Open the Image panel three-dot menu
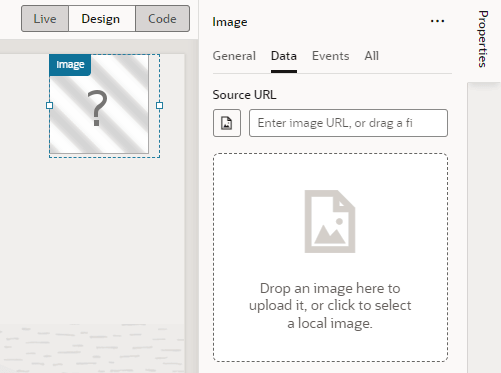The width and height of the screenshot is (501, 373). click(x=437, y=21)
